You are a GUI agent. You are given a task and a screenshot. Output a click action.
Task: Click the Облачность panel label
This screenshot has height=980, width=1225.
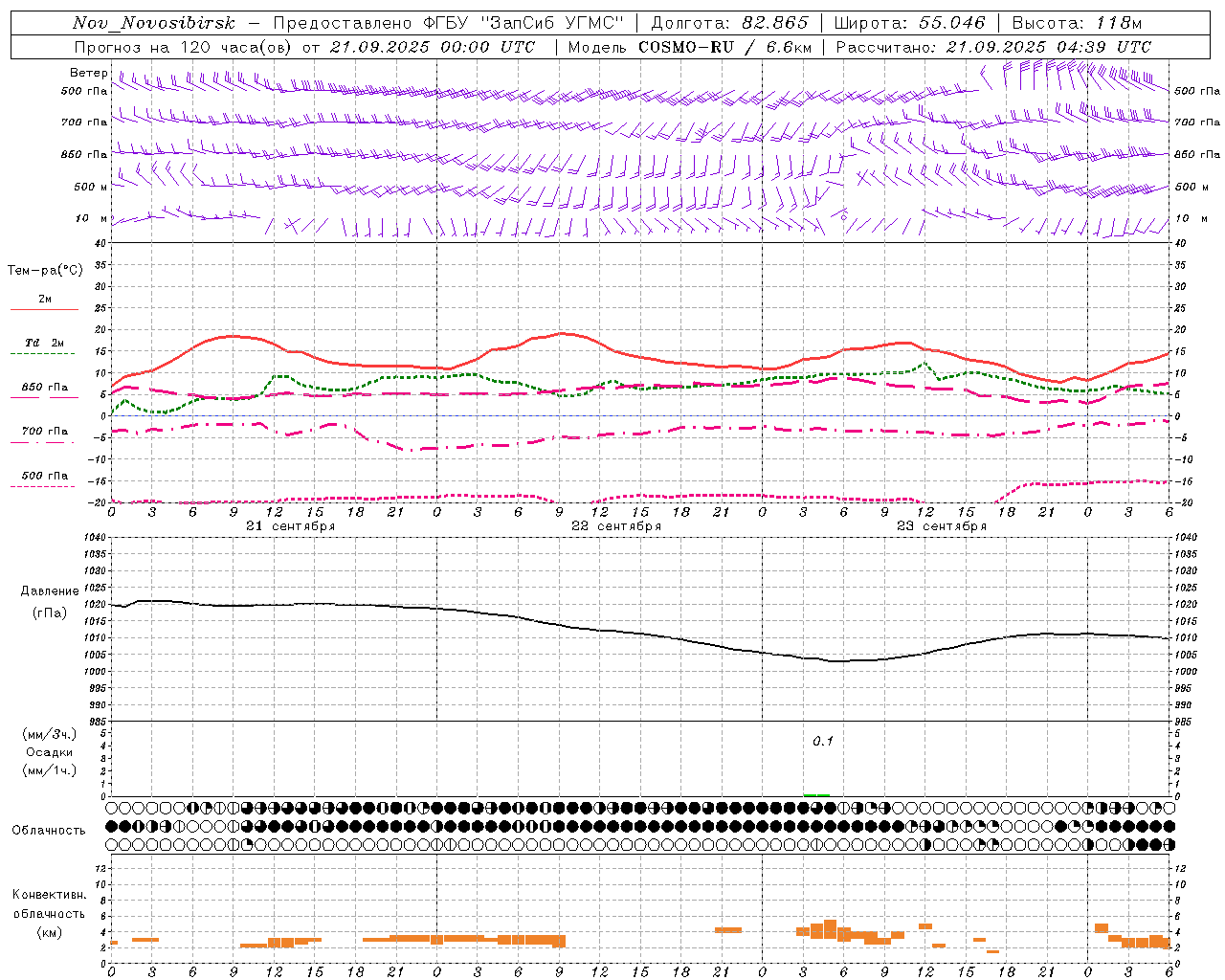[x=49, y=831]
